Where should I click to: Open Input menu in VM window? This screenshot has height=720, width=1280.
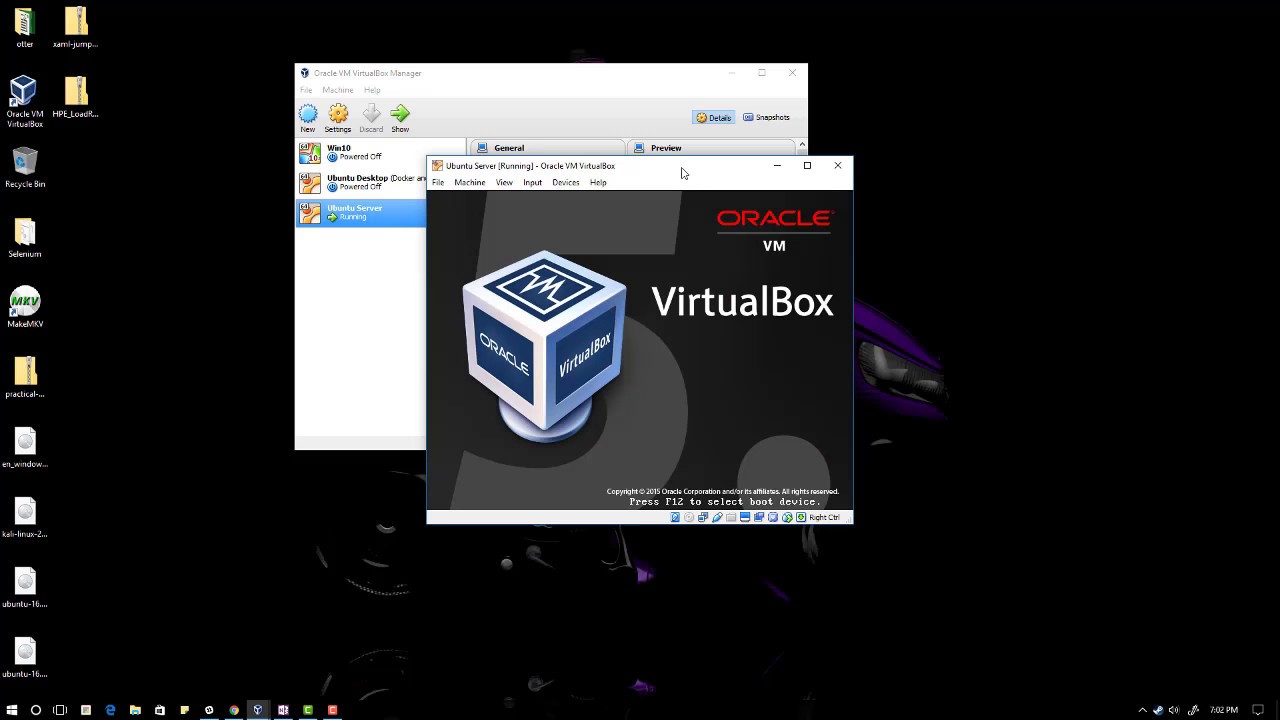[x=532, y=183]
